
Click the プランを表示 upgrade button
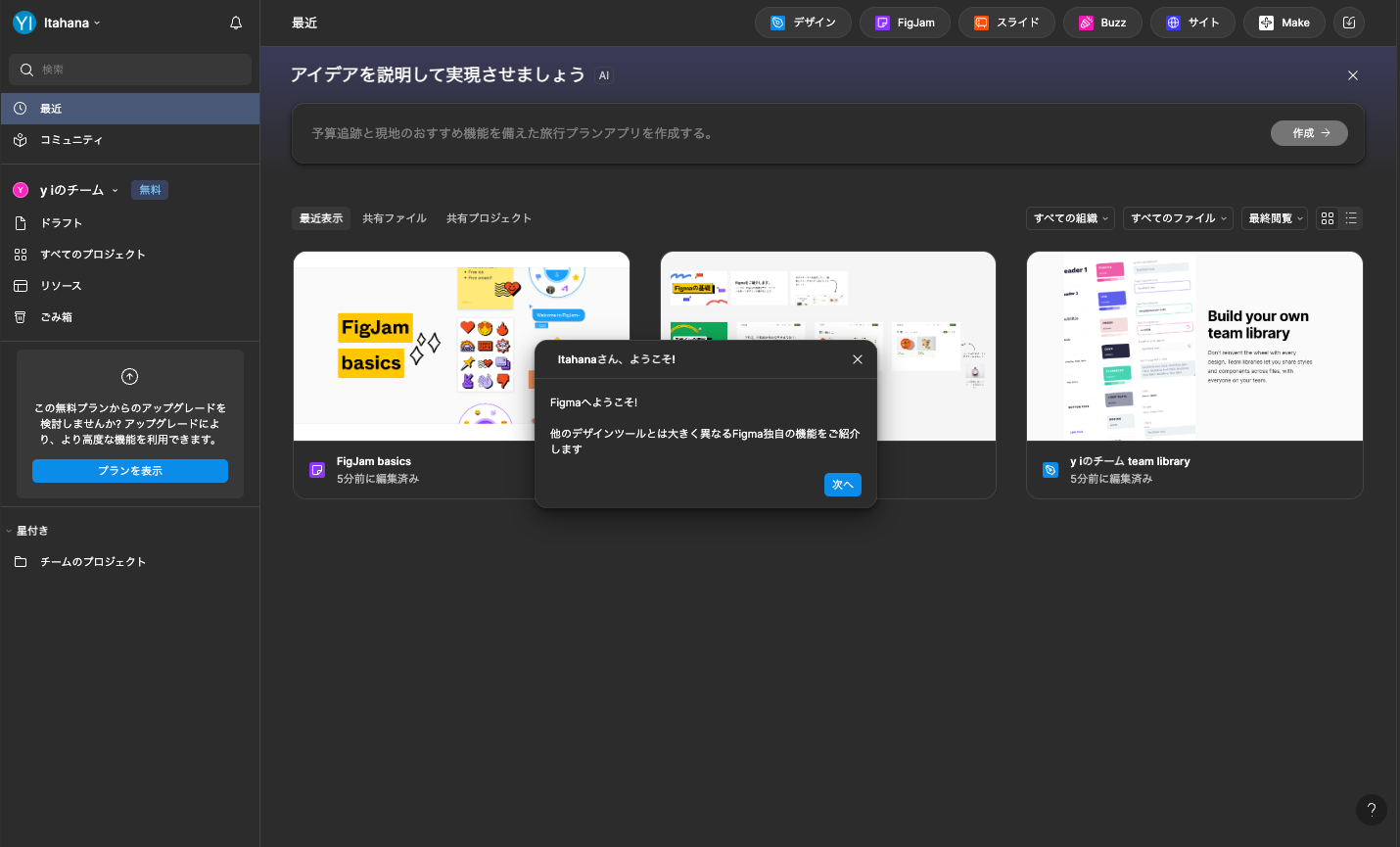tap(129, 471)
